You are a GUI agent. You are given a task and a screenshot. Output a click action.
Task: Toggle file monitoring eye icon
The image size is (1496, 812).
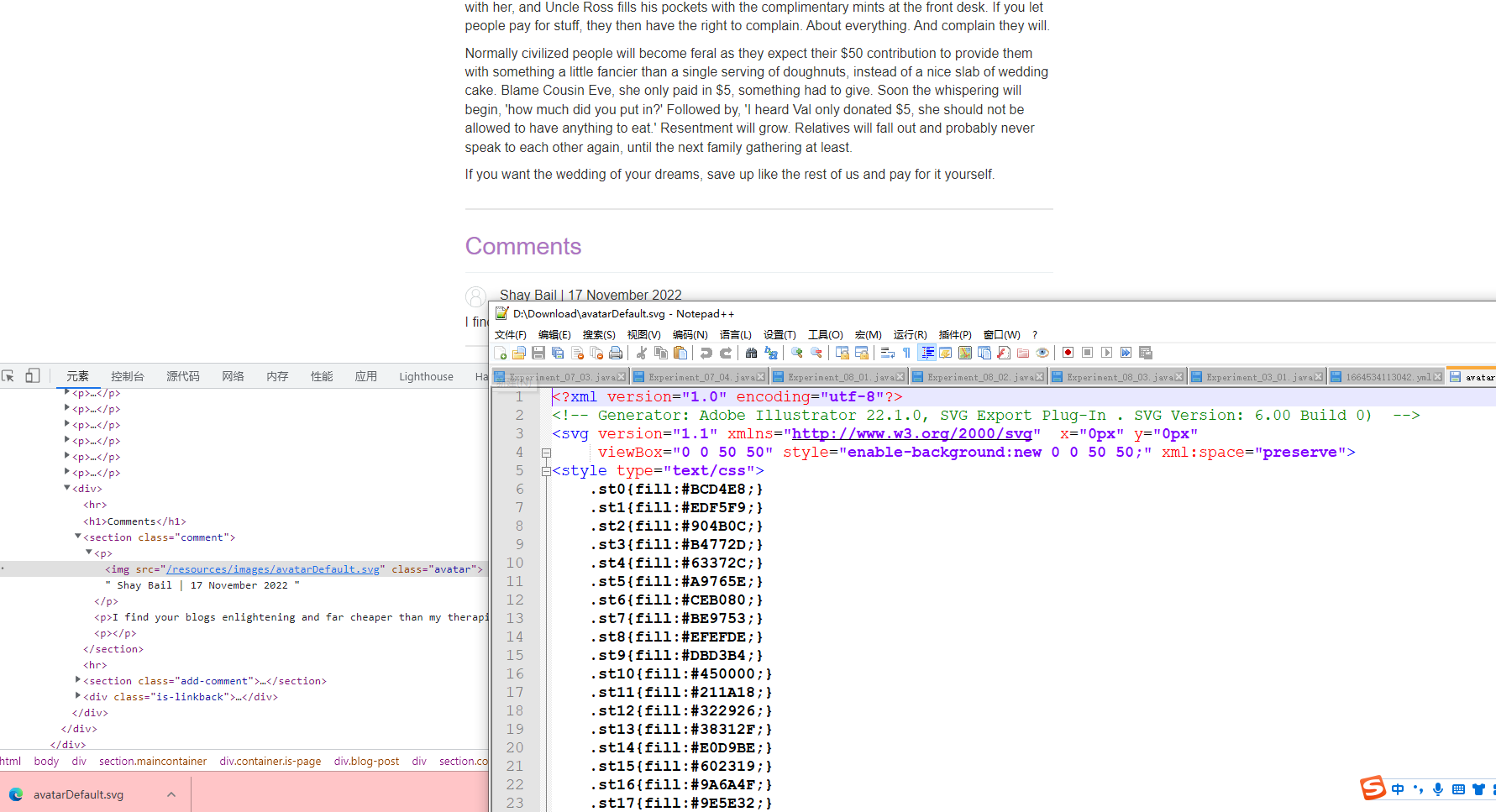click(x=1042, y=353)
